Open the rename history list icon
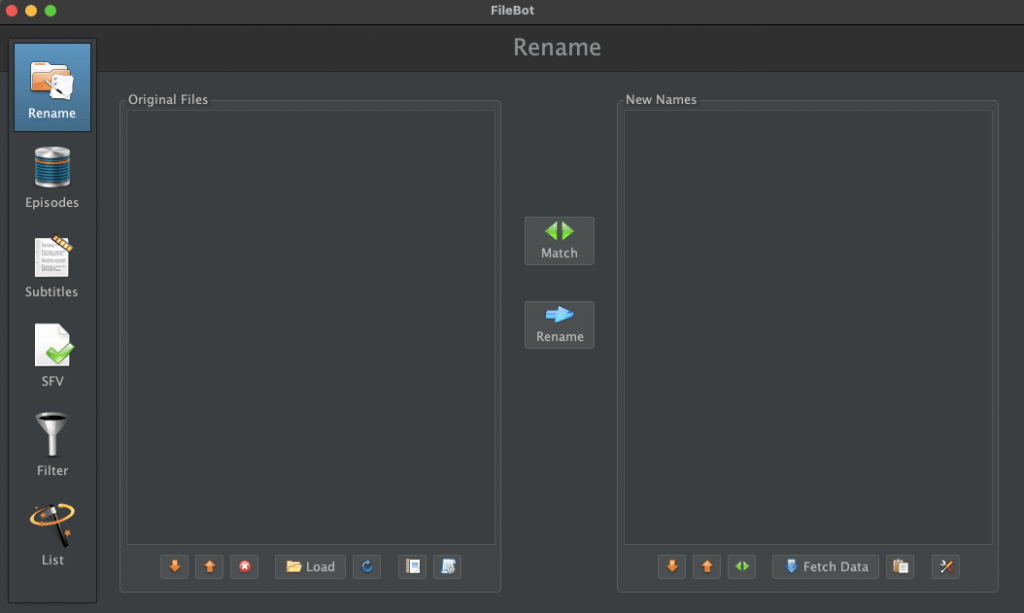 tap(412, 567)
